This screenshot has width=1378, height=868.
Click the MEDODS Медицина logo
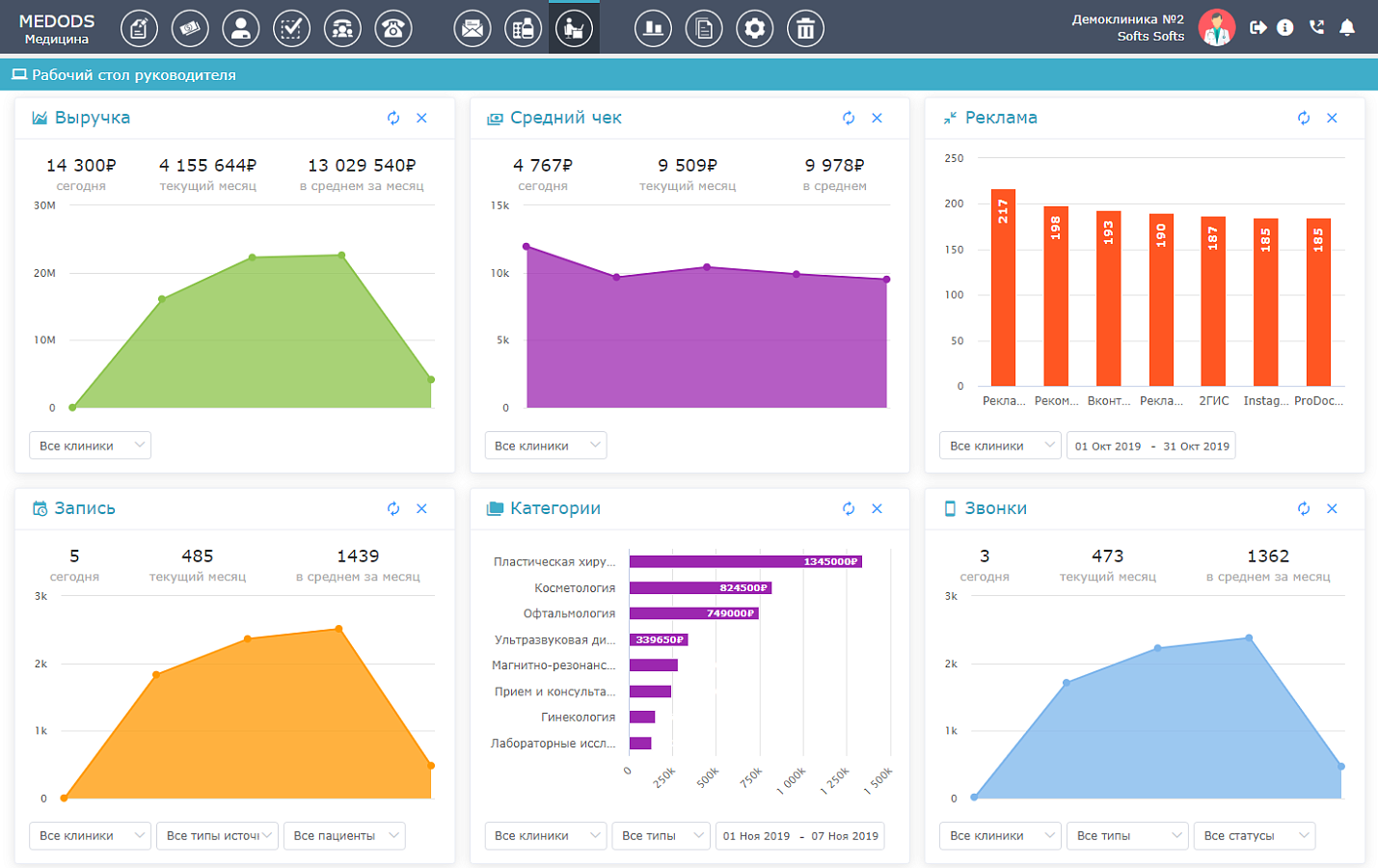[x=57, y=29]
